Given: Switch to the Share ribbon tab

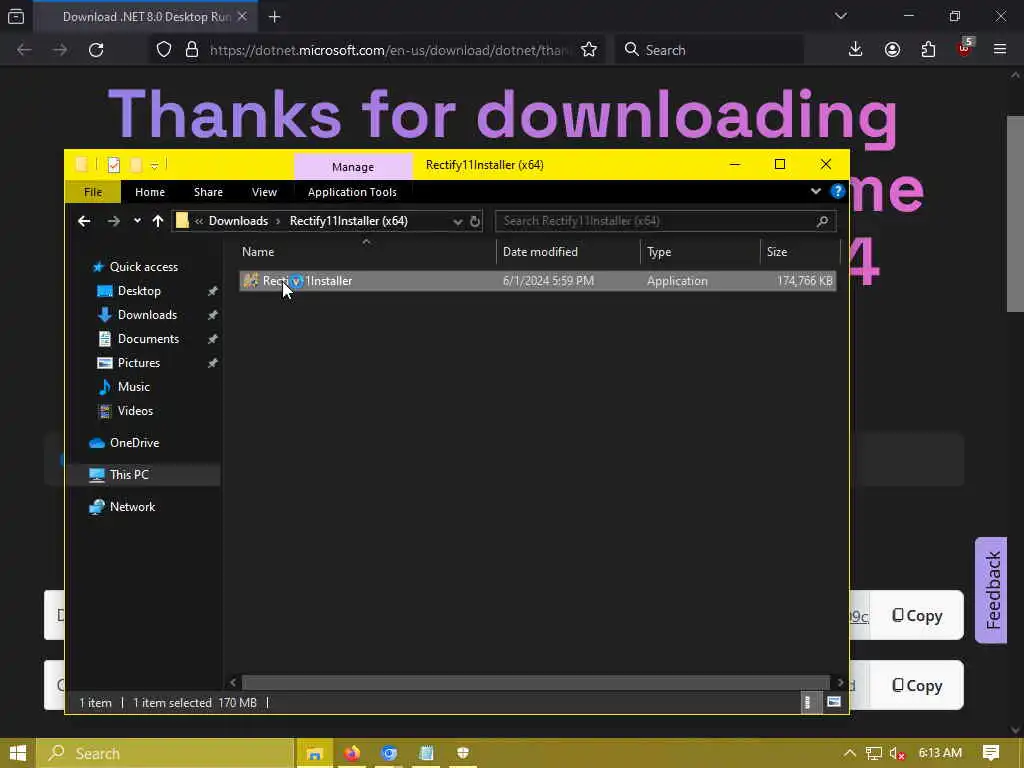Looking at the screenshot, I should tap(208, 192).
